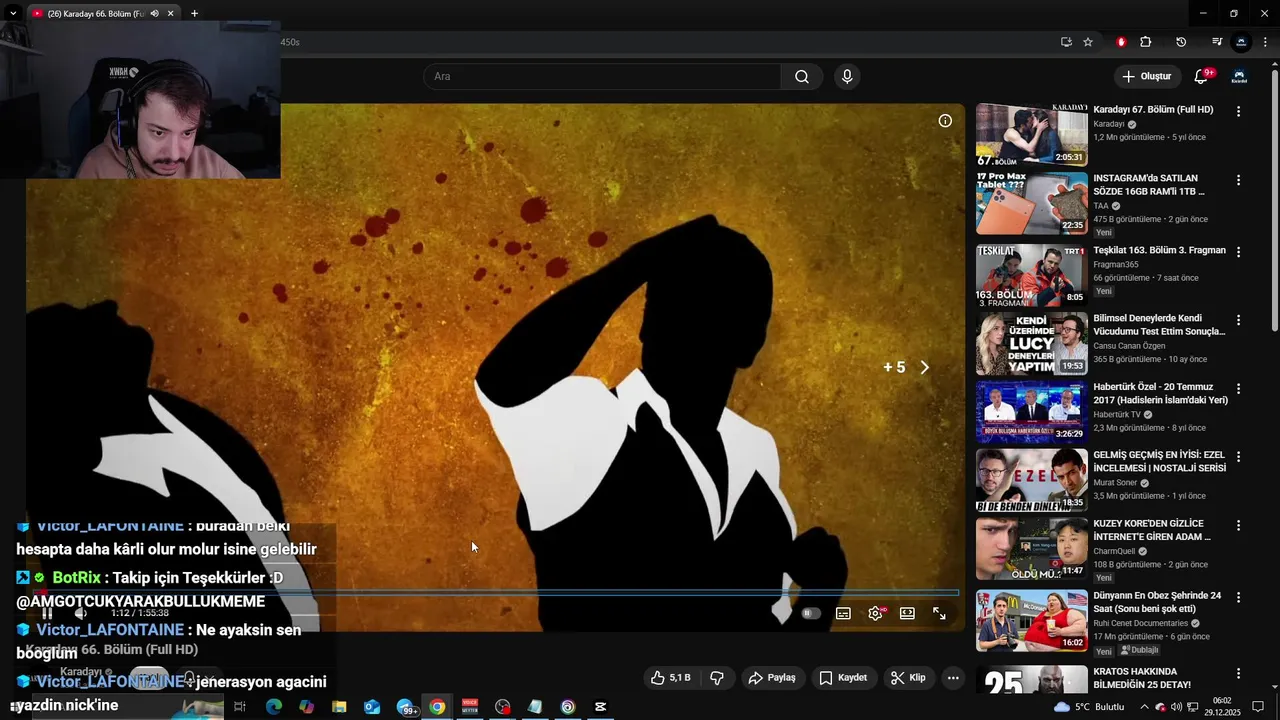Focus the YouTube Ara search field

coord(602,77)
